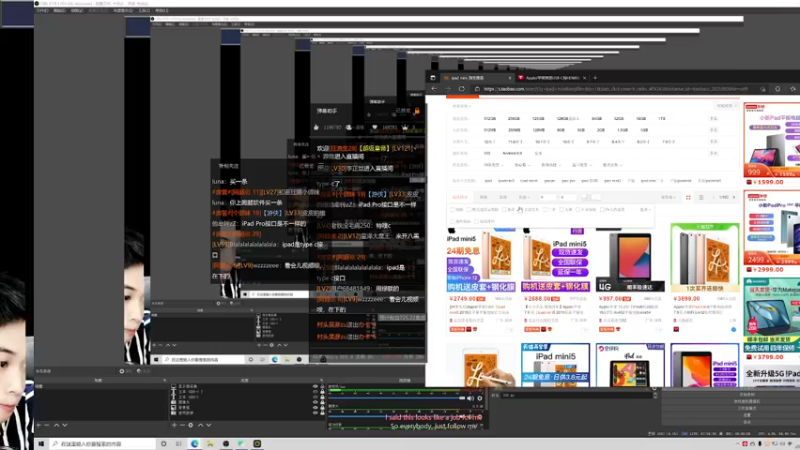This screenshot has height=450, width=800.
Task: View site information via address bar lock
Action: point(477,89)
